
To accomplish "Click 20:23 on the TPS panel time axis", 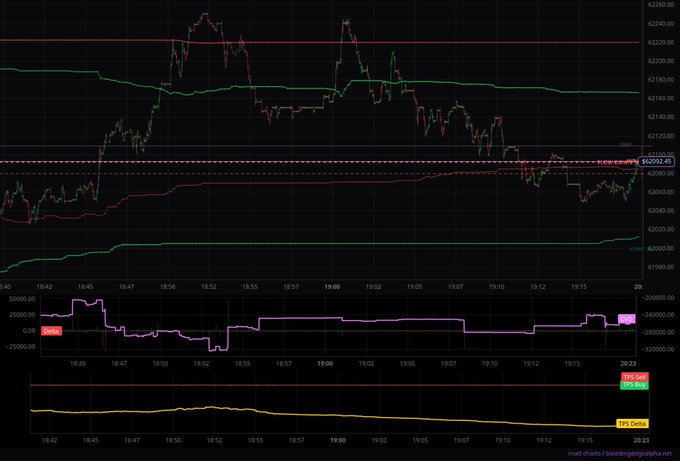I will click(x=641, y=440).
